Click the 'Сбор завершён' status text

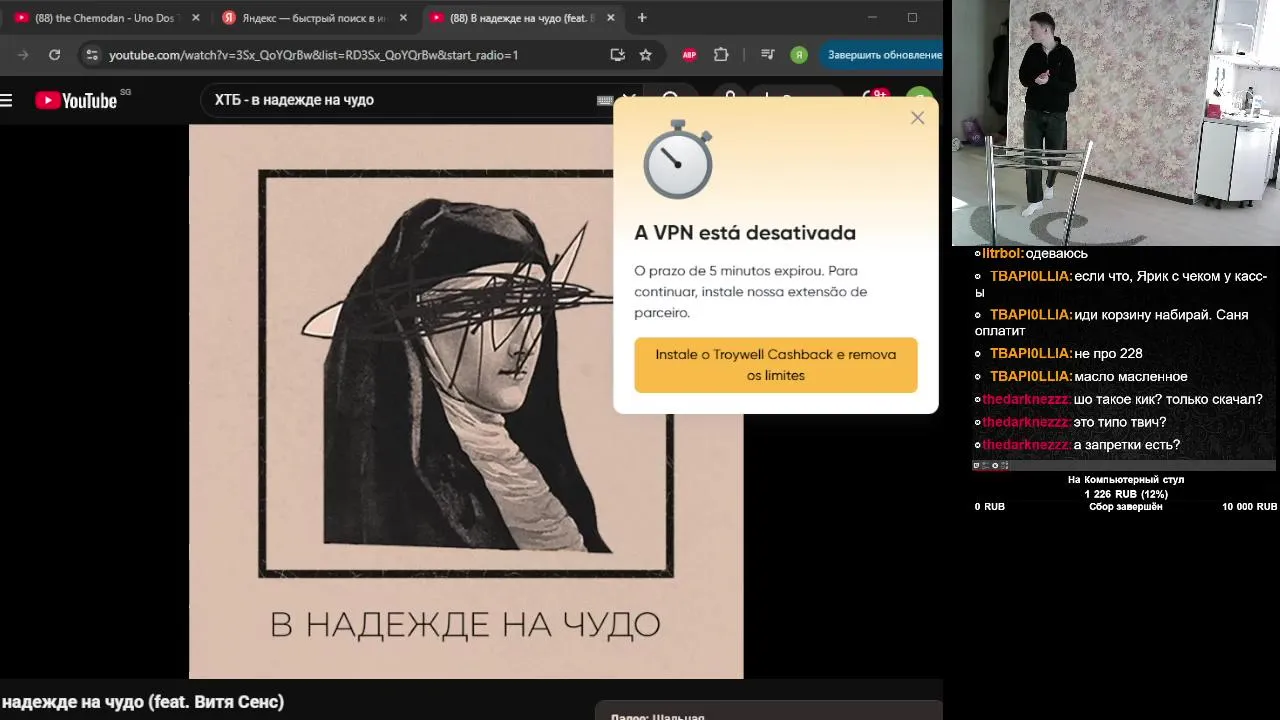(1126, 507)
